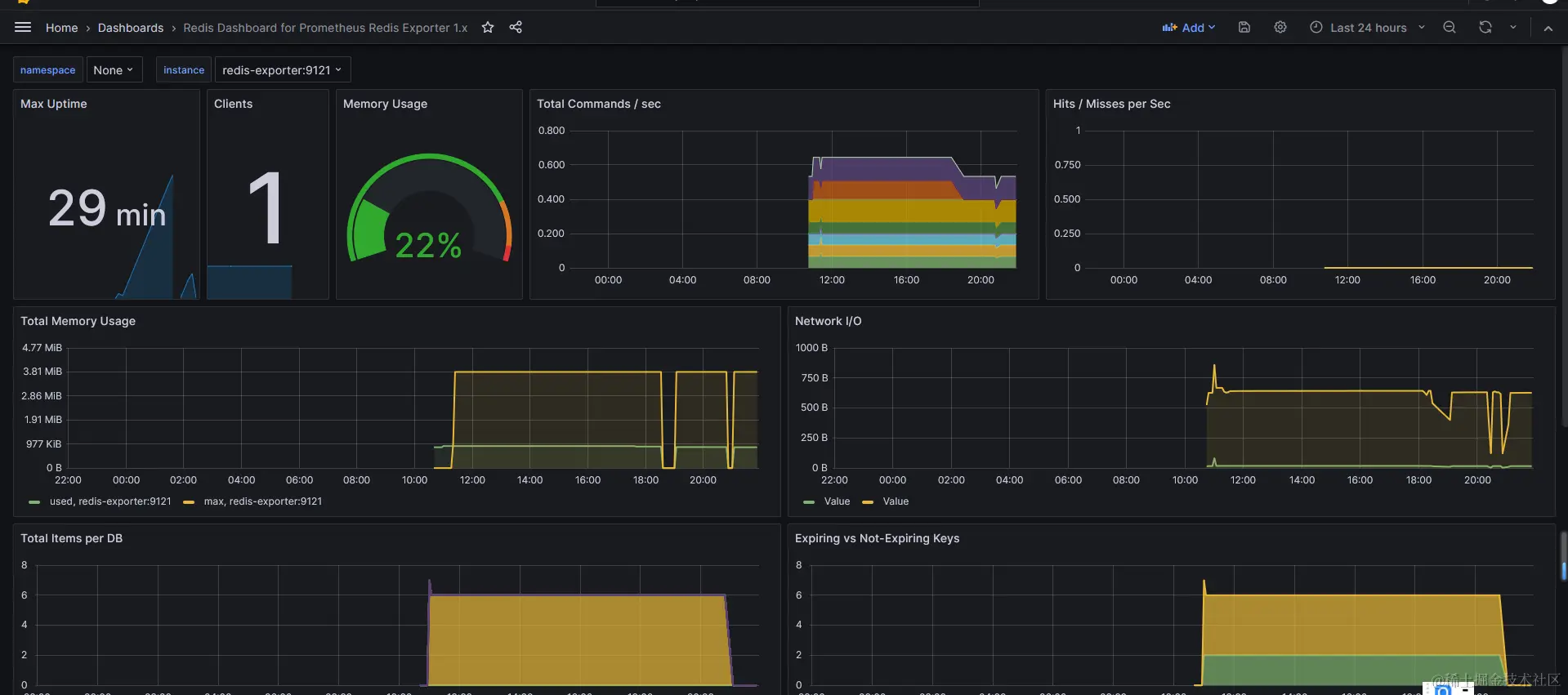Open Last 24 hours time picker
This screenshot has height=695, width=1568.
(1367, 27)
